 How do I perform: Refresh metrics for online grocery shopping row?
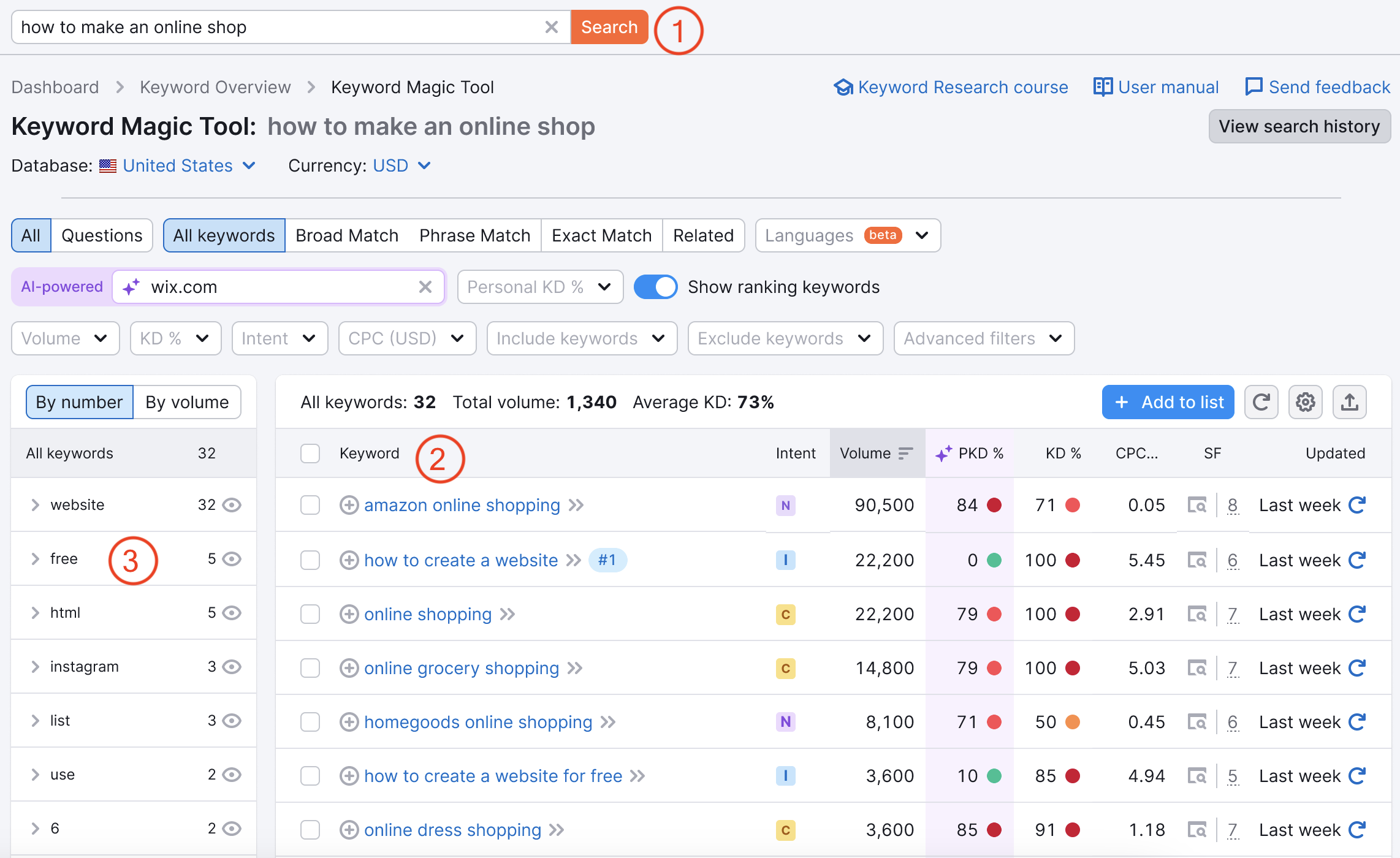pos(1358,668)
